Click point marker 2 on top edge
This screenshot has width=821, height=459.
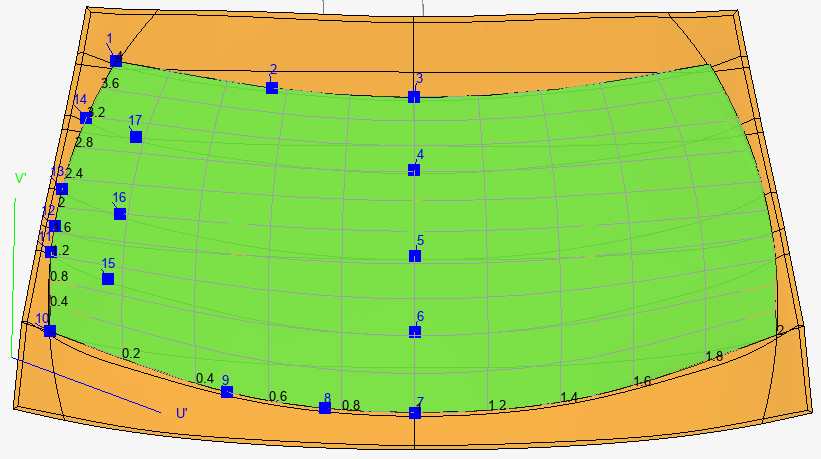click(272, 88)
